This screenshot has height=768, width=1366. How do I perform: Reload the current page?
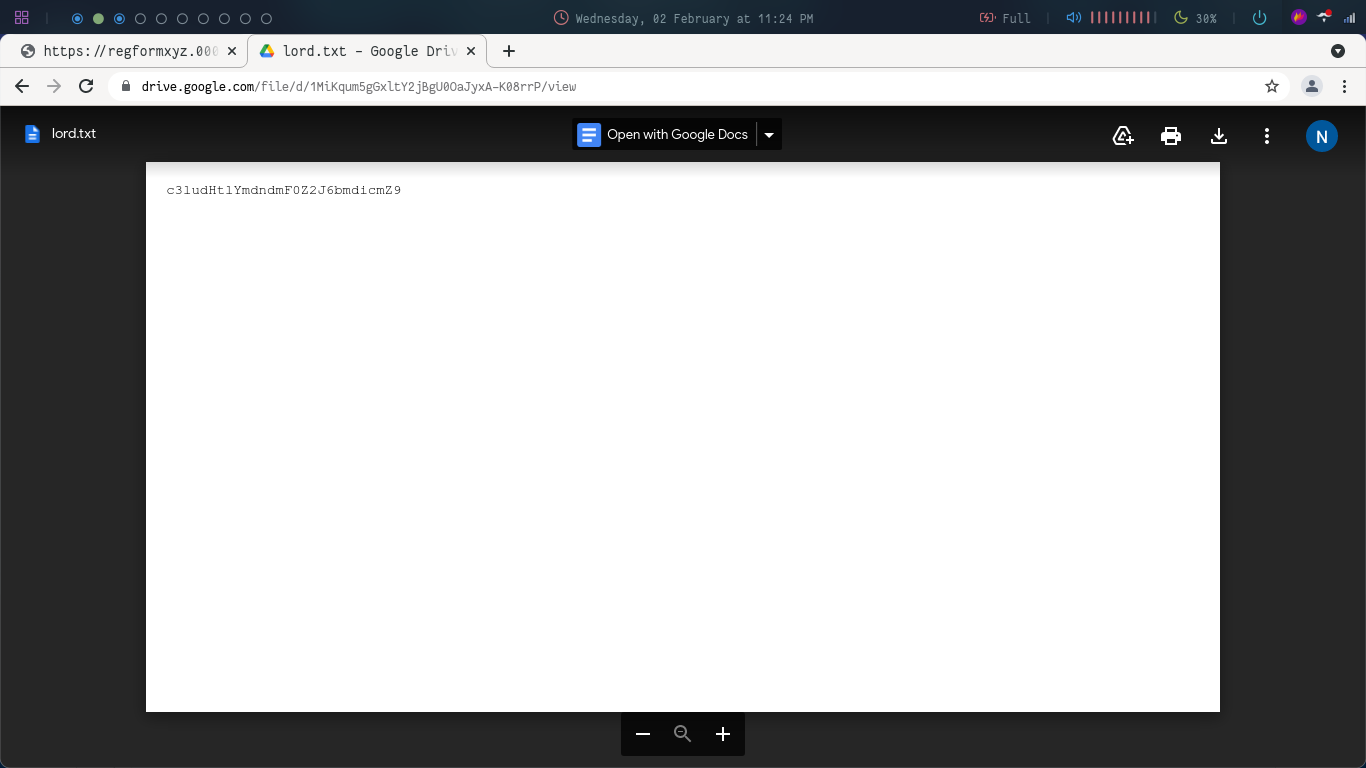(86, 86)
